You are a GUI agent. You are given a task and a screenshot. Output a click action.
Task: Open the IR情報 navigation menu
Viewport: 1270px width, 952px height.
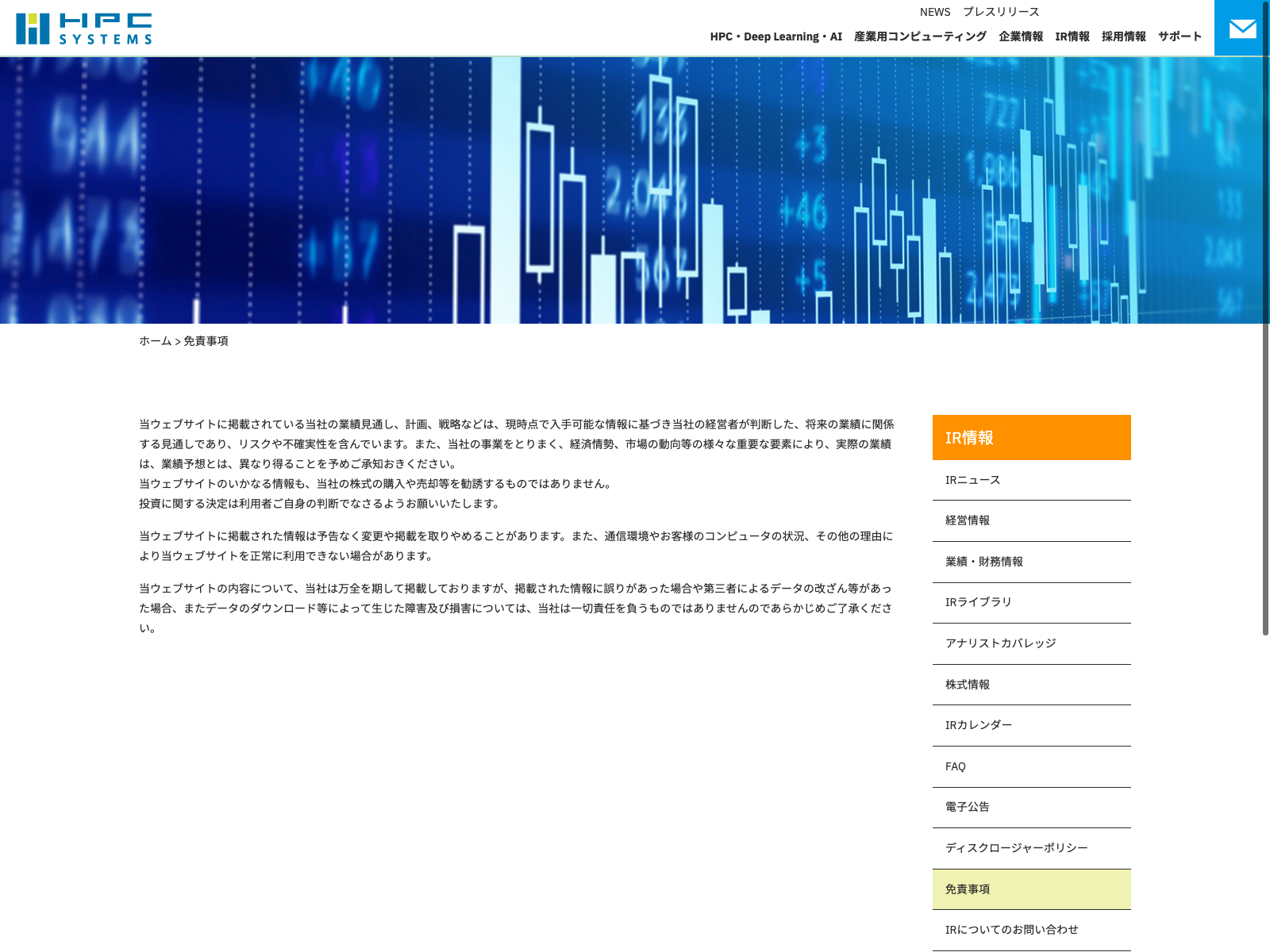coord(1072,36)
